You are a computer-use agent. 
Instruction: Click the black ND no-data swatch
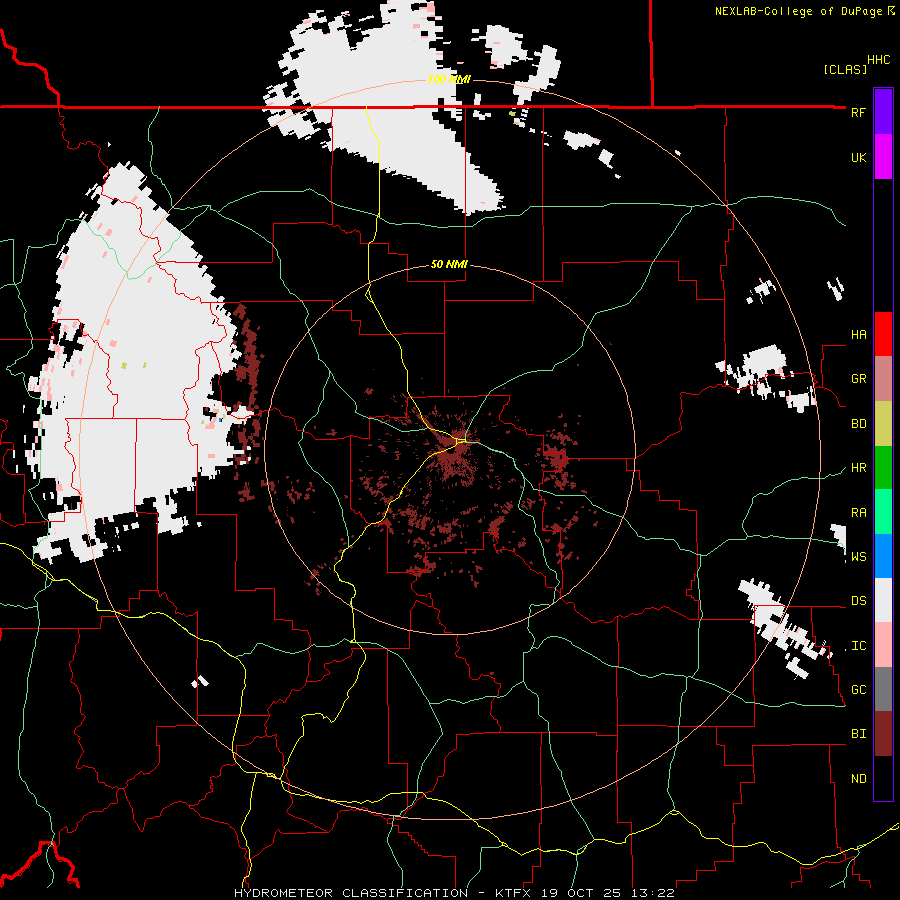pyautogui.click(x=883, y=778)
